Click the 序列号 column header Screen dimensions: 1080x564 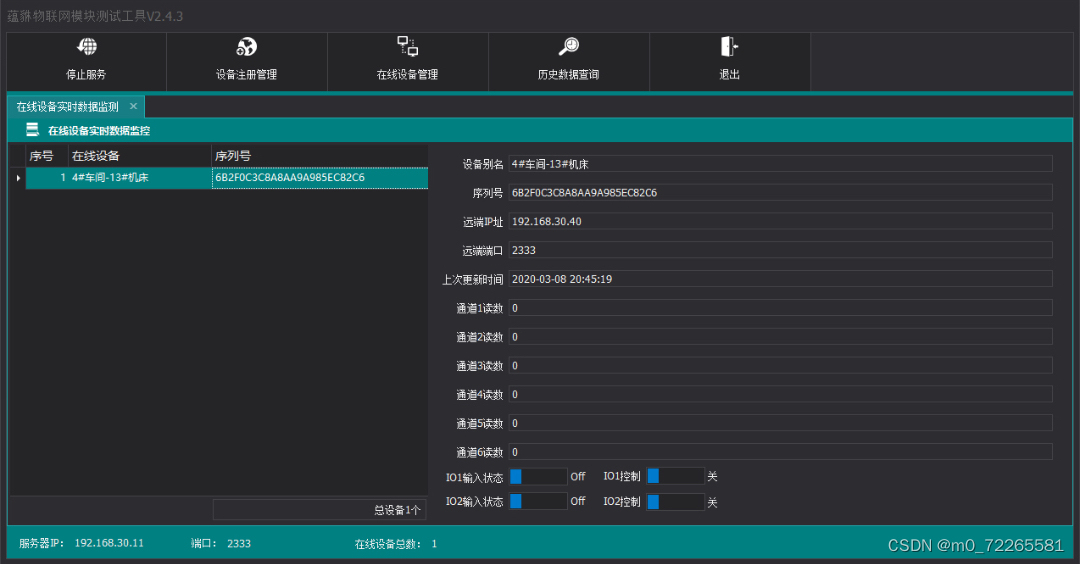tap(320, 156)
